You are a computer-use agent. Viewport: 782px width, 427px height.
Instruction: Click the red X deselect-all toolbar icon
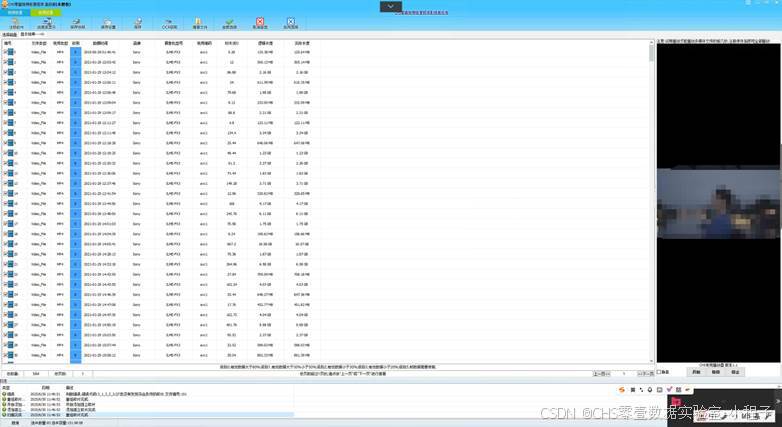click(260, 23)
